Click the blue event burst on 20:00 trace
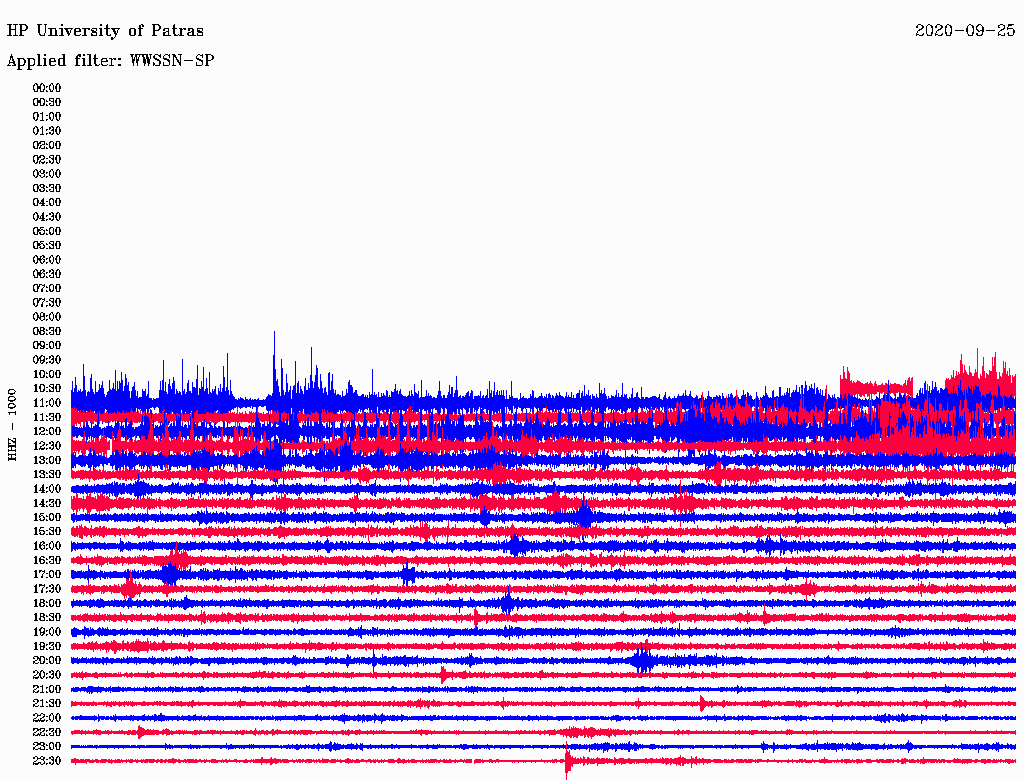Image resolution: width=1024 pixels, height=780 pixels. pyautogui.click(x=643, y=658)
